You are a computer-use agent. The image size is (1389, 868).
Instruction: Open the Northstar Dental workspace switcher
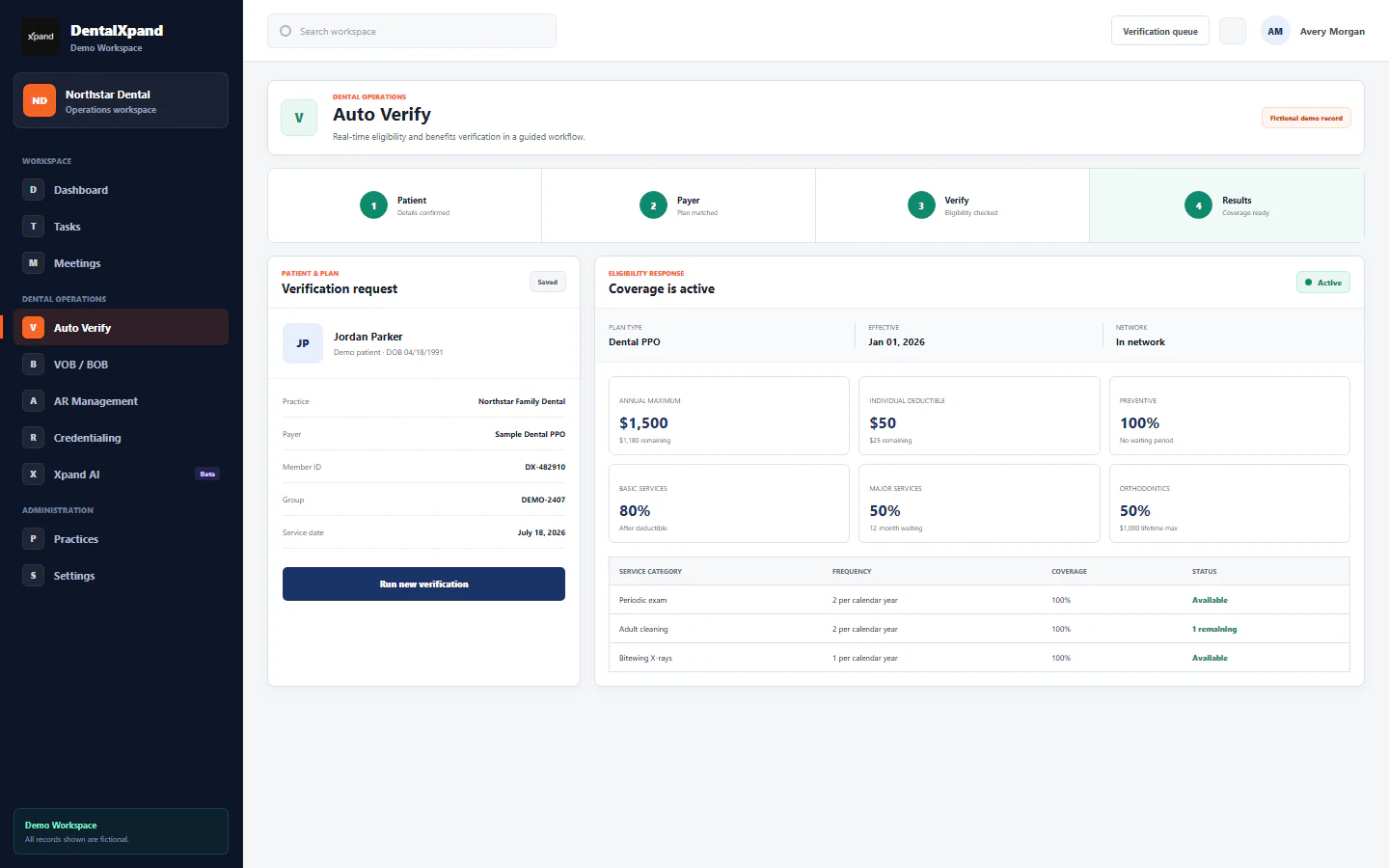121,100
